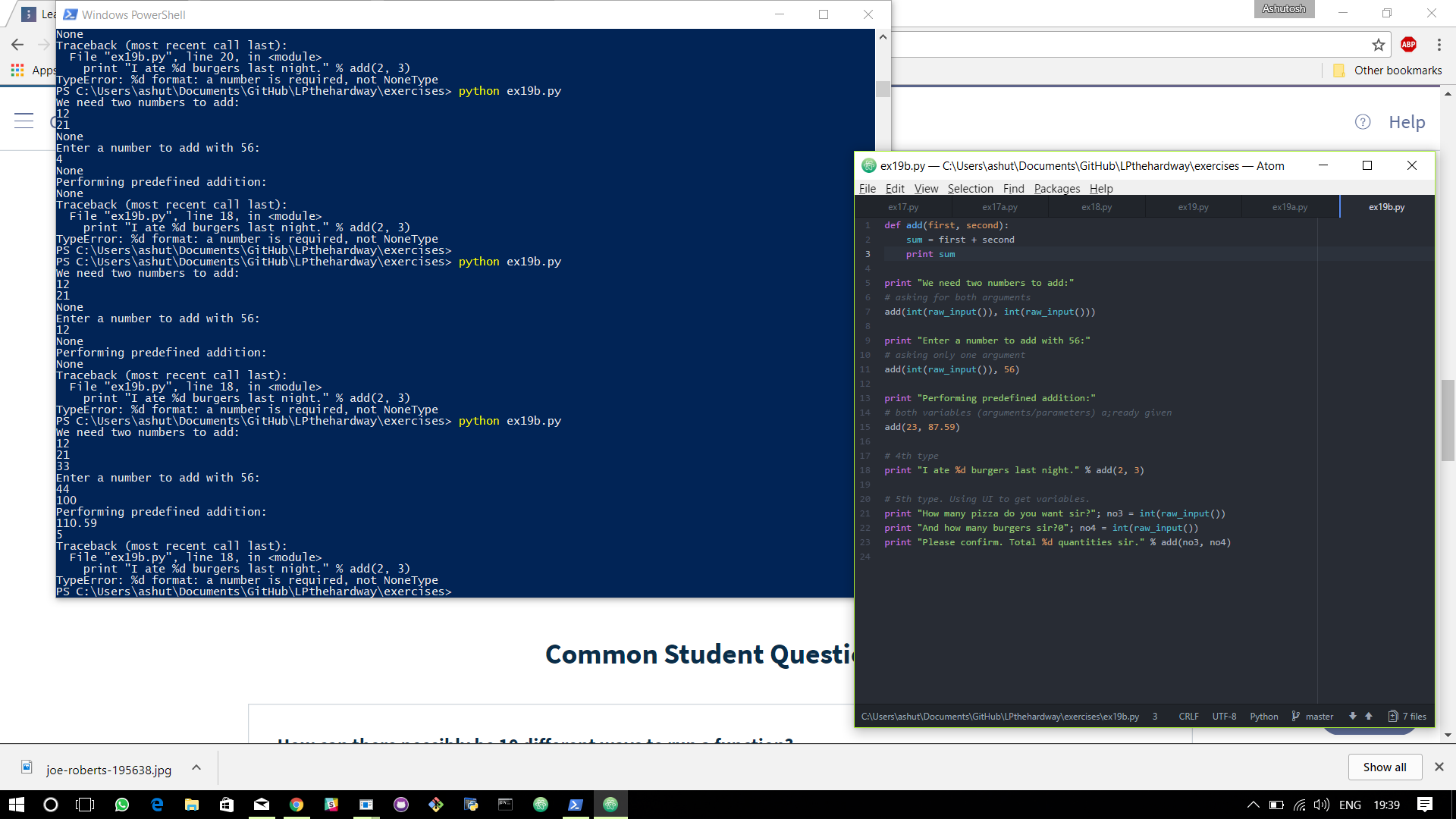Image resolution: width=1456 pixels, height=819 pixels.
Task: Expand the joe-roberts download options chevron
Action: click(196, 767)
